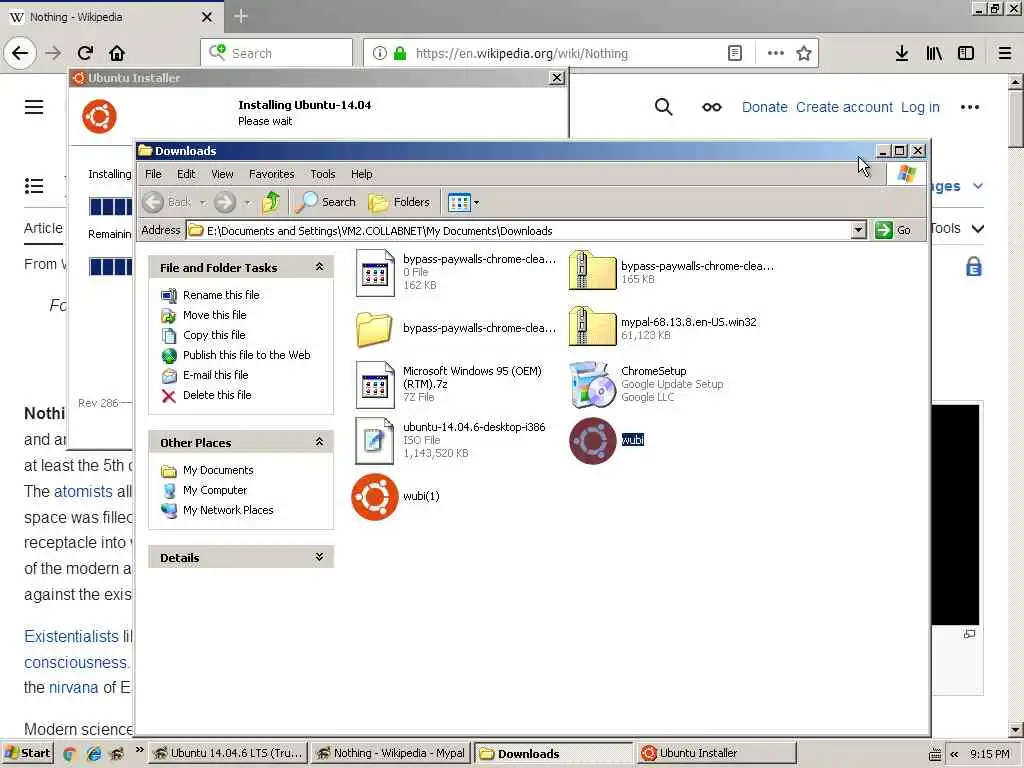Click E-mail this file

click(216, 376)
